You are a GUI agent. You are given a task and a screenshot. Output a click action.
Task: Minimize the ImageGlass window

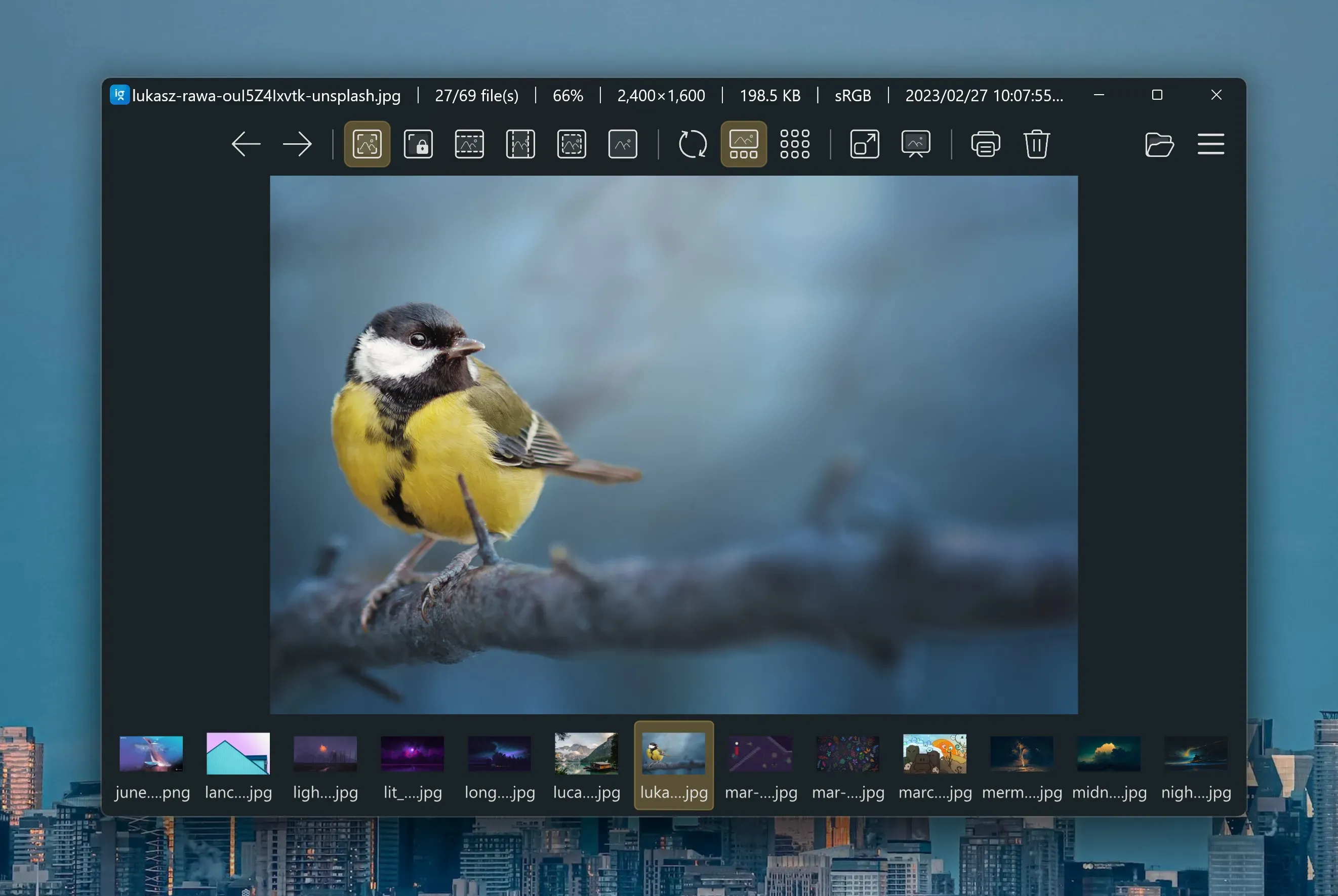pos(1099,95)
